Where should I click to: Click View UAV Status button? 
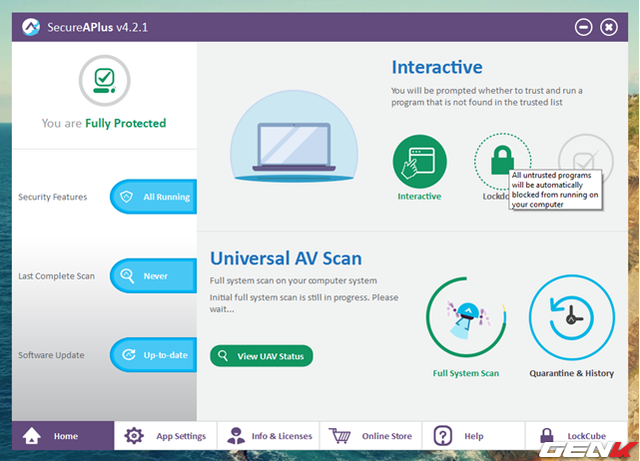pyautogui.click(x=262, y=356)
